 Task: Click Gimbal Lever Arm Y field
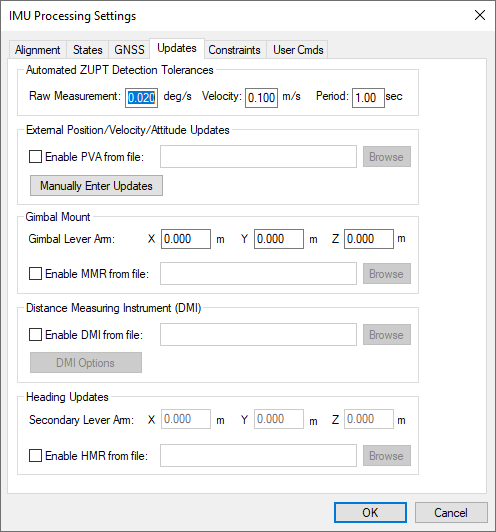(x=279, y=239)
